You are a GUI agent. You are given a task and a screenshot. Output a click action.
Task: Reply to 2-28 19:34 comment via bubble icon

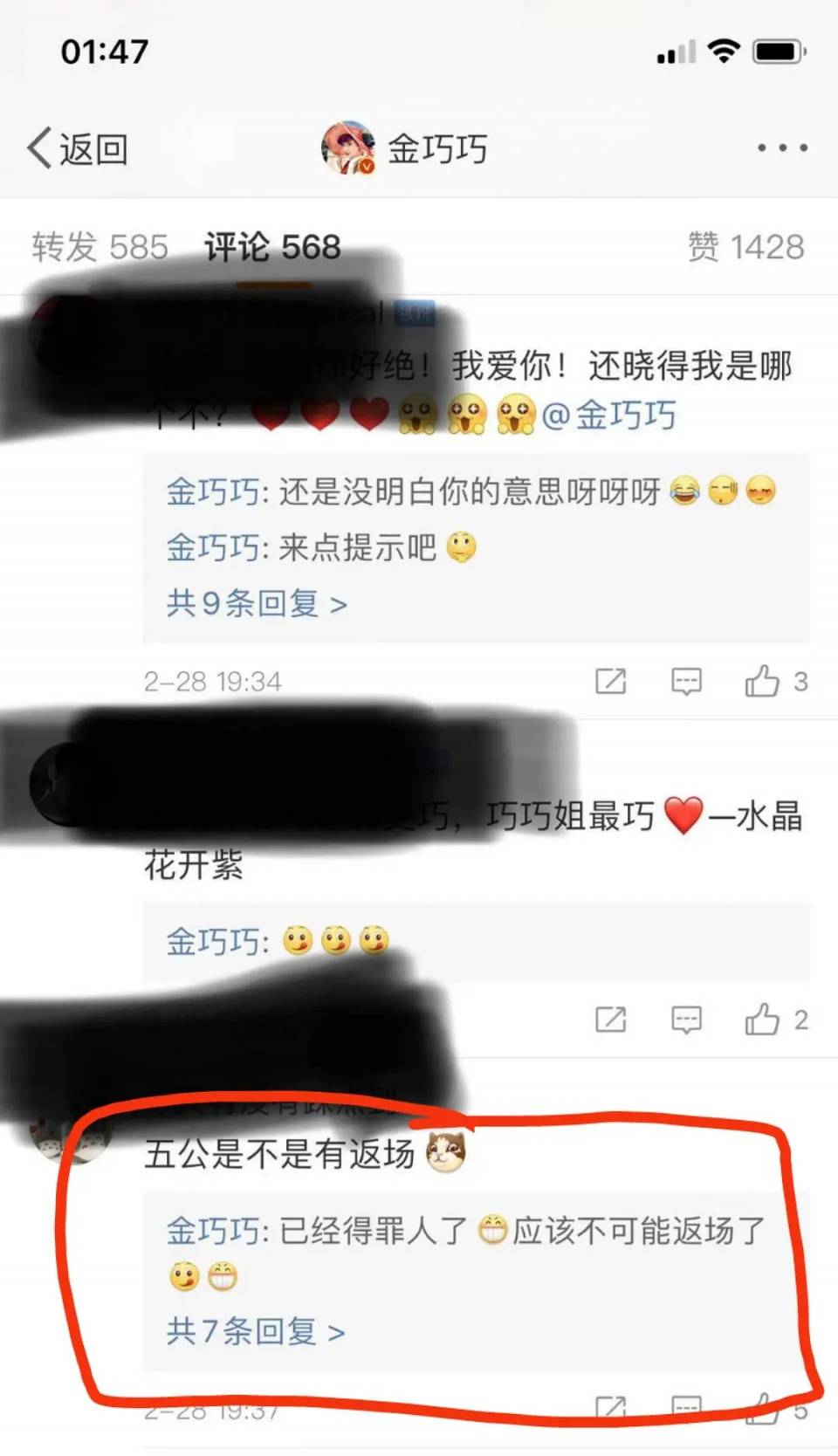pos(686,681)
